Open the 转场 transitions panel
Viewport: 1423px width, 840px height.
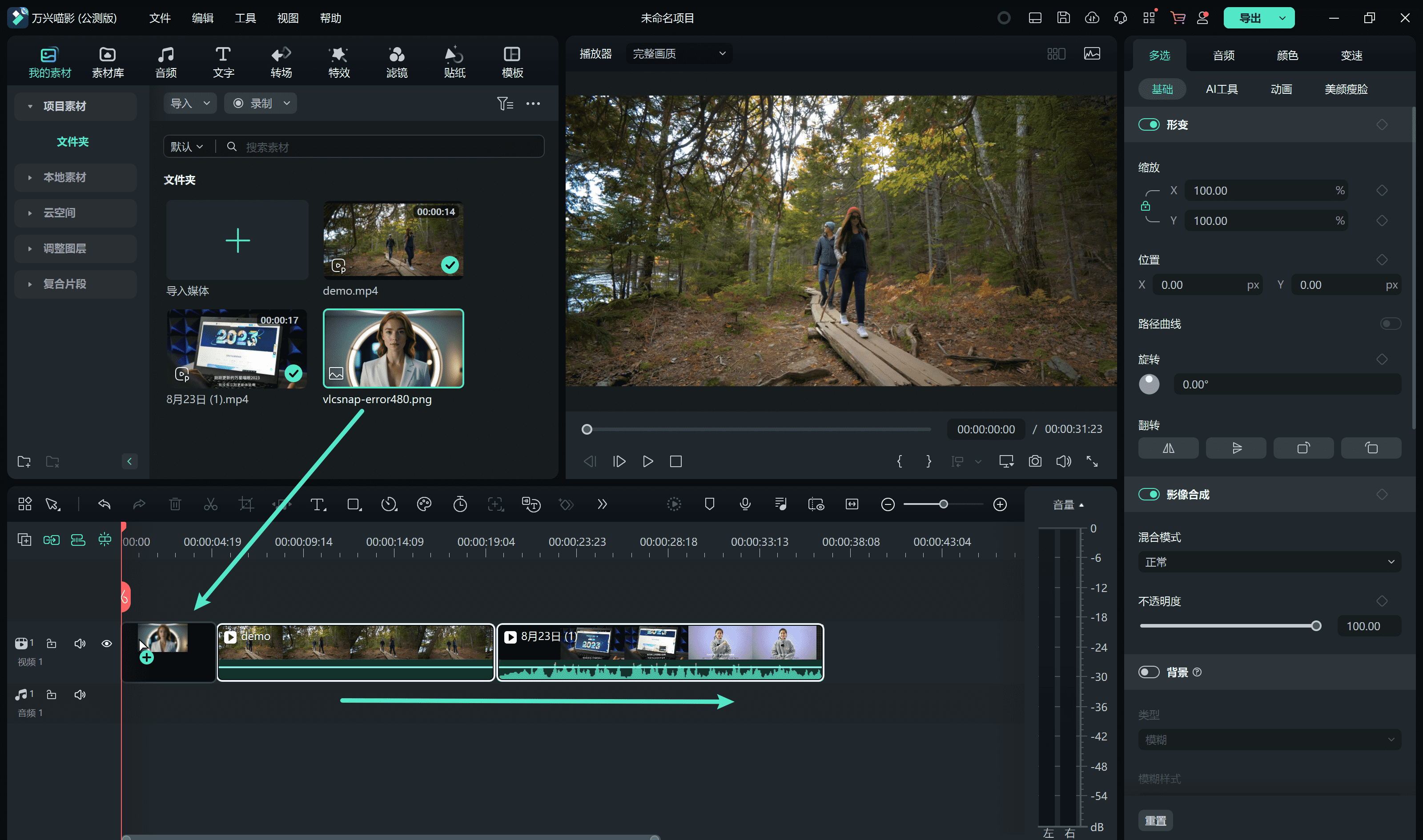(x=281, y=62)
